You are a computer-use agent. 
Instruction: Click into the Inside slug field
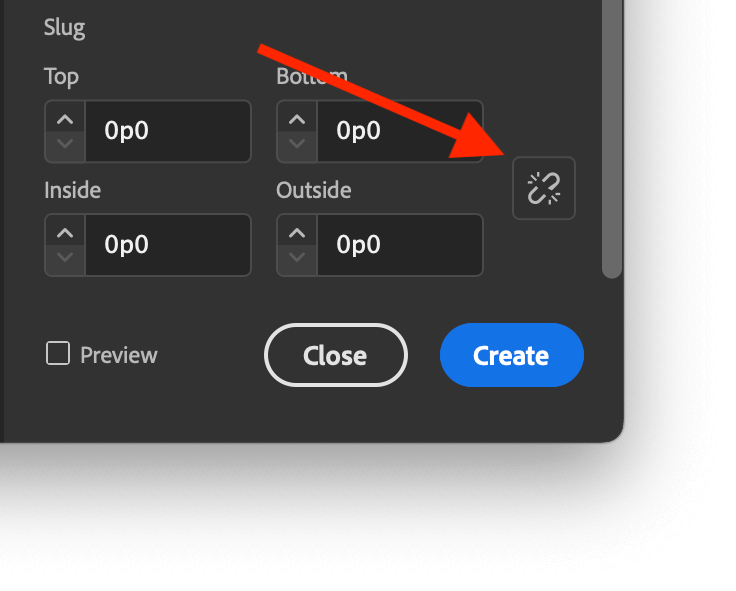pyautogui.click(x=168, y=245)
